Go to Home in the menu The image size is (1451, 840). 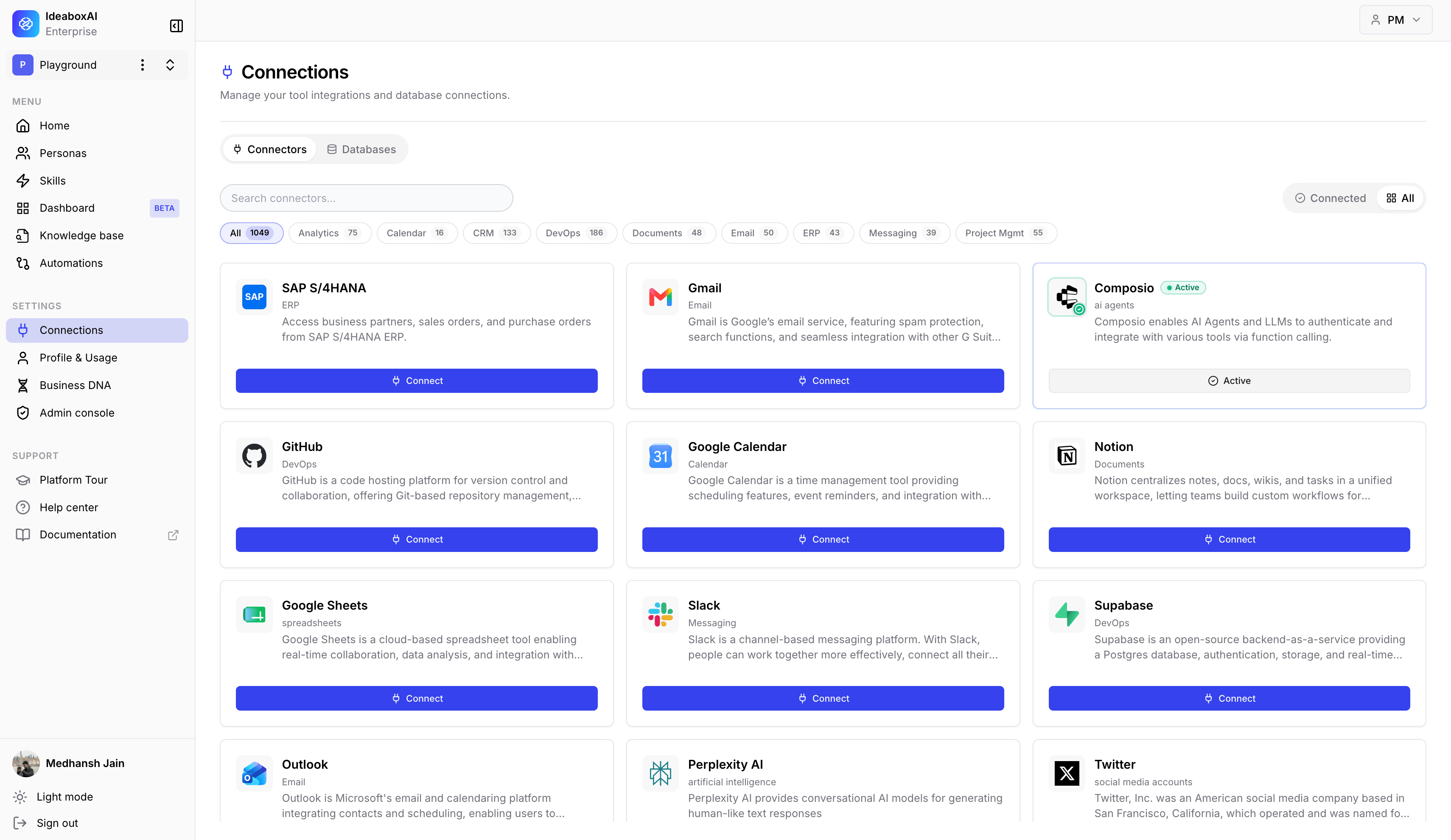click(97, 126)
